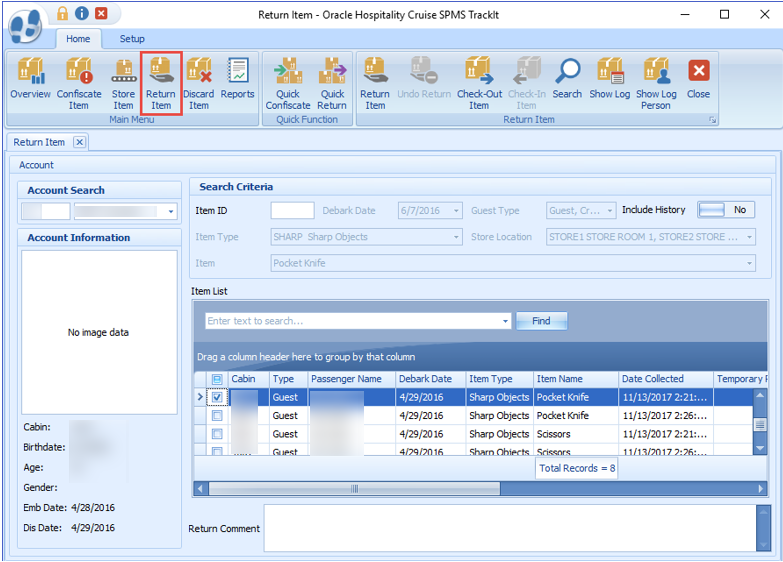
Task: Click the item list scroll-down arrow
Action: (x=760, y=448)
